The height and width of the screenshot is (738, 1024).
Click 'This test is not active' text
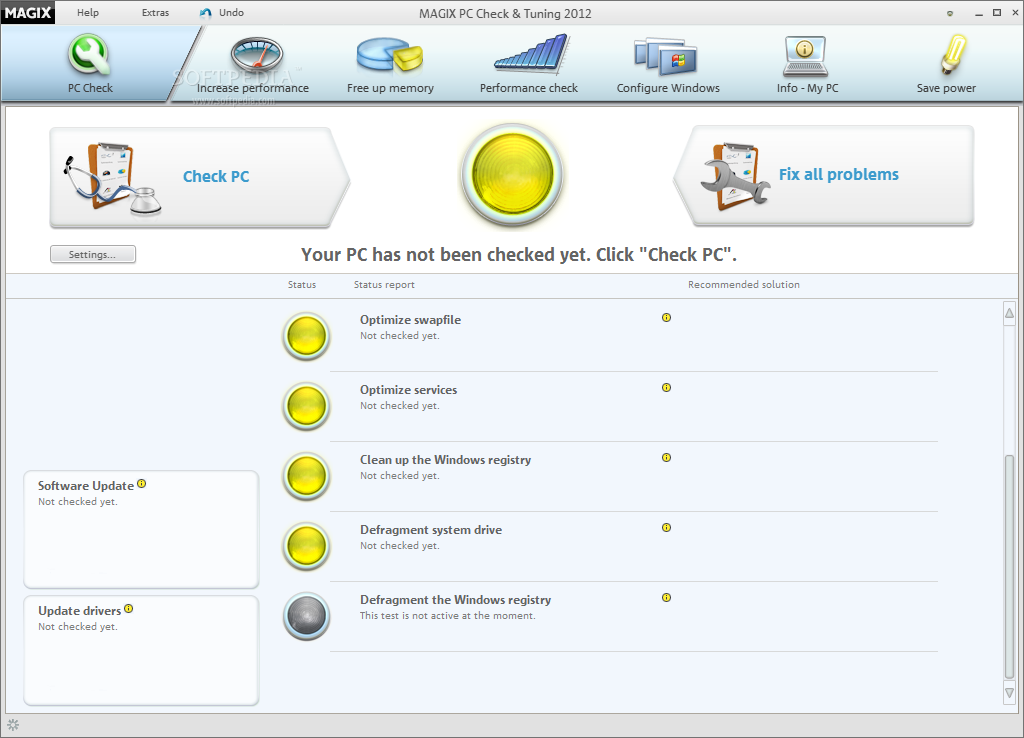[447, 615]
